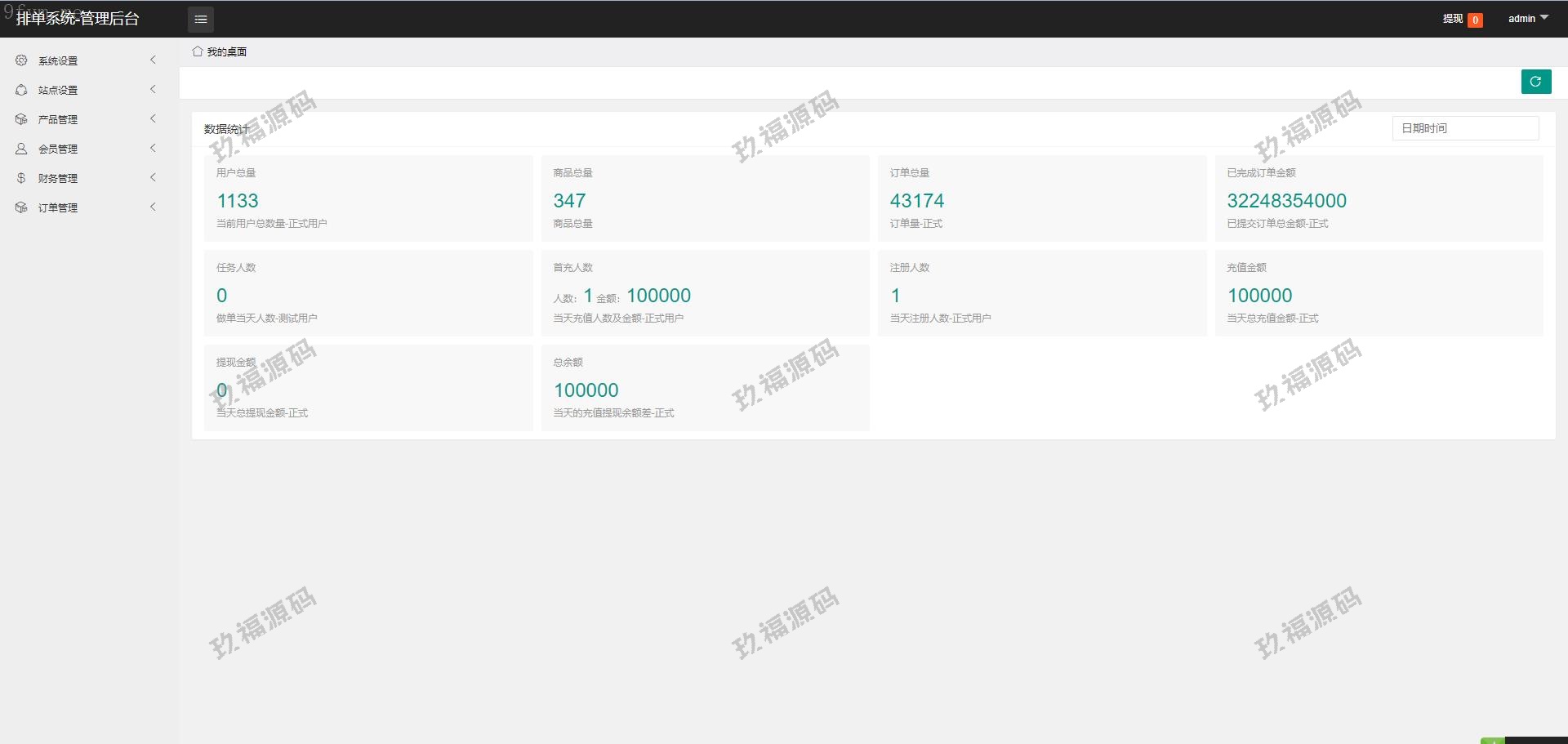Select the 站点设置 menu item
The height and width of the screenshot is (744, 1568).
coord(58,90)
